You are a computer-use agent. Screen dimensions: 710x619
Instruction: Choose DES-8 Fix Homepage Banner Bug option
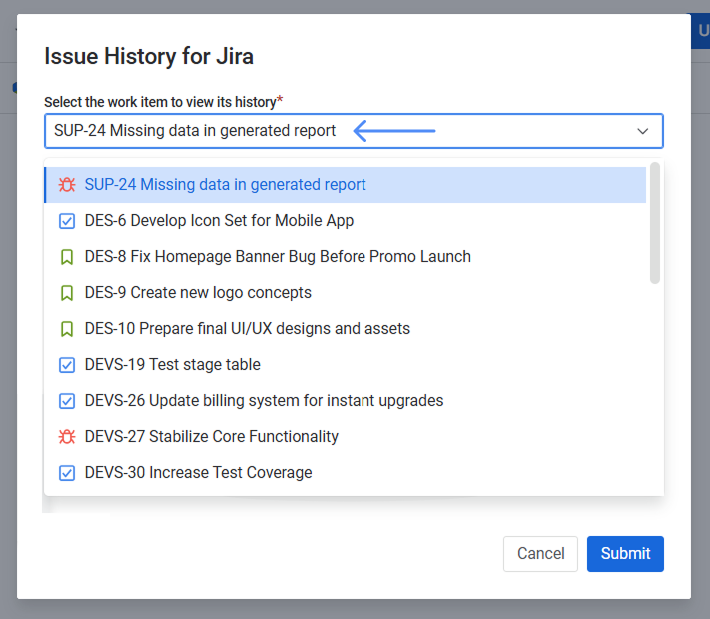click(x=277, y=257)
